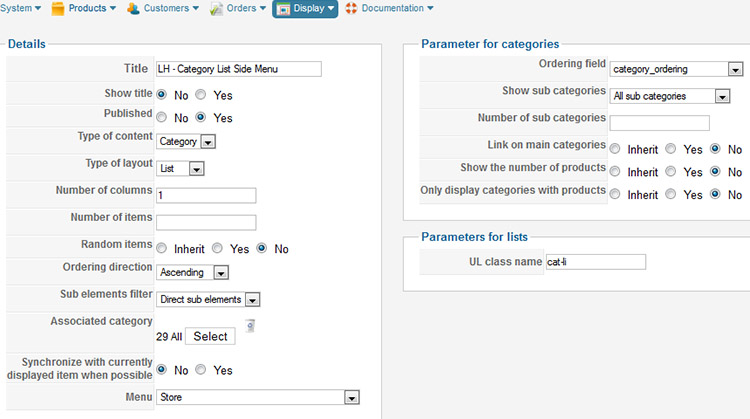750x419 pixels.
Task: Set Show title to Yes
Action: pos(201,95)
